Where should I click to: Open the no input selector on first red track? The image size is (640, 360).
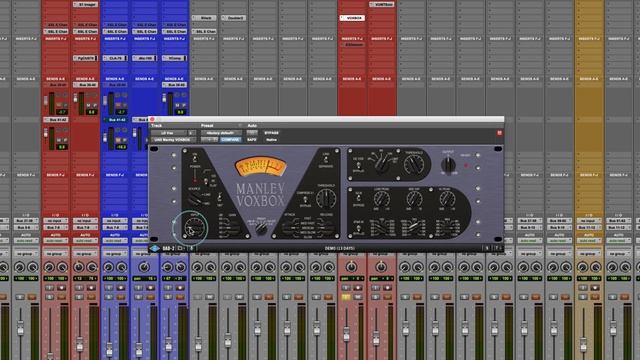click(56, 221)
